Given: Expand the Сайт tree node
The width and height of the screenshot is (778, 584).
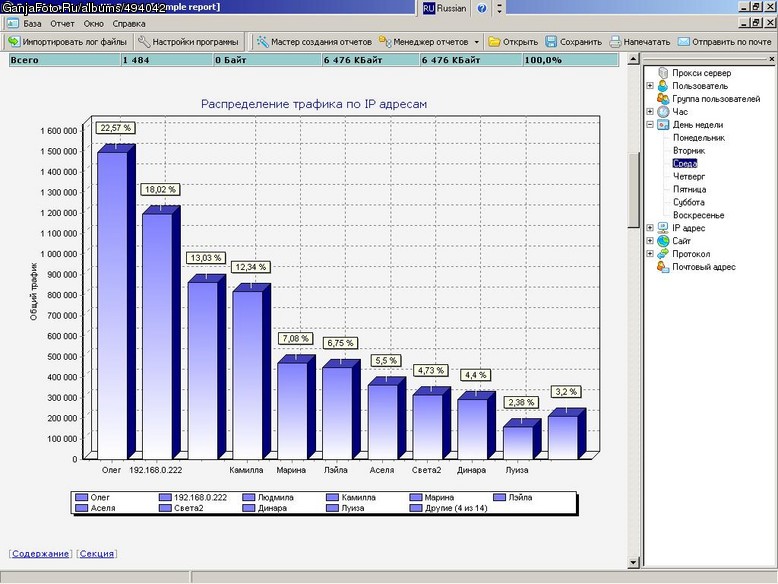Looking at the screenshot, I should pos(650,241).
